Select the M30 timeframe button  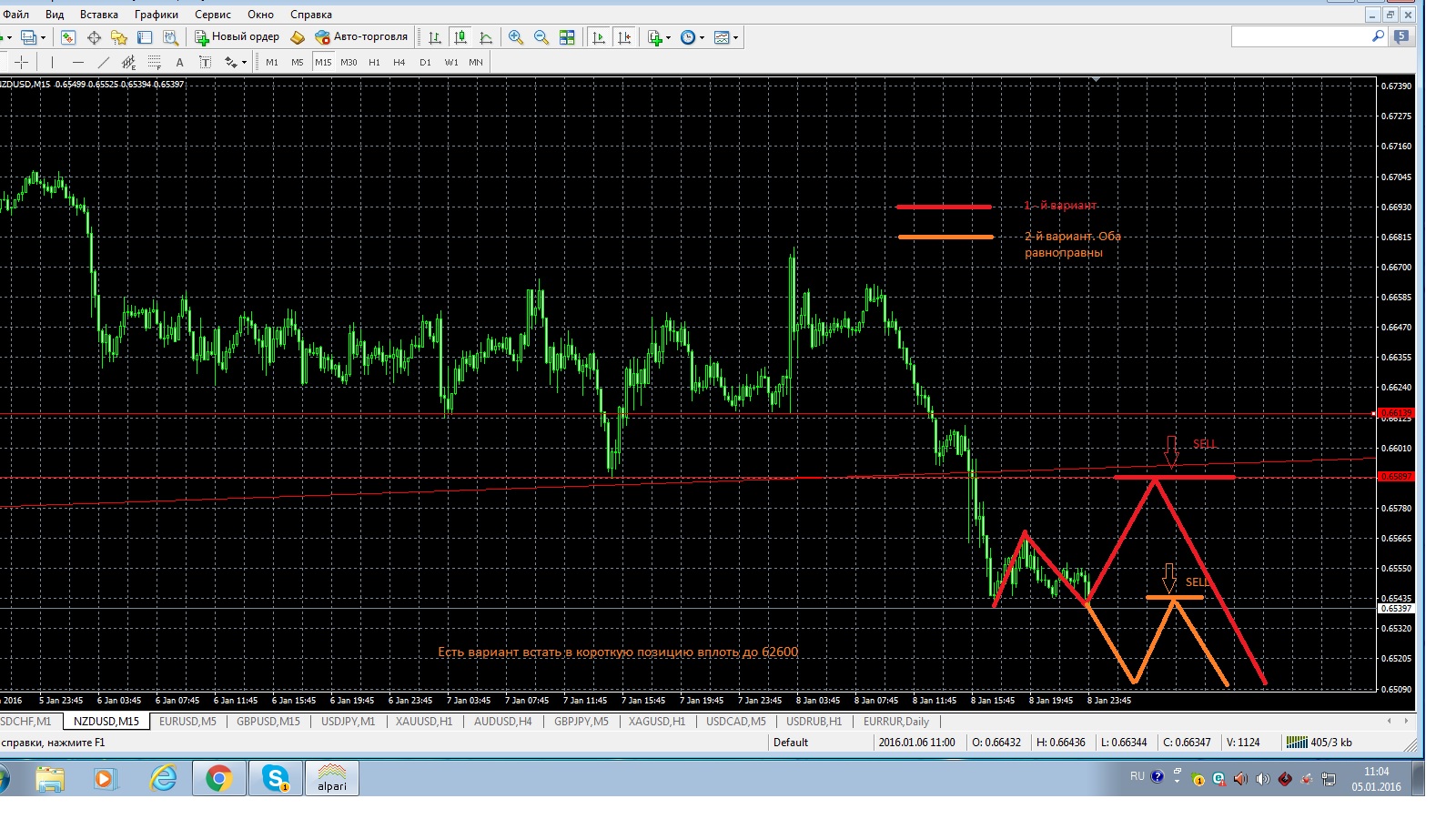tap(349, 62)
